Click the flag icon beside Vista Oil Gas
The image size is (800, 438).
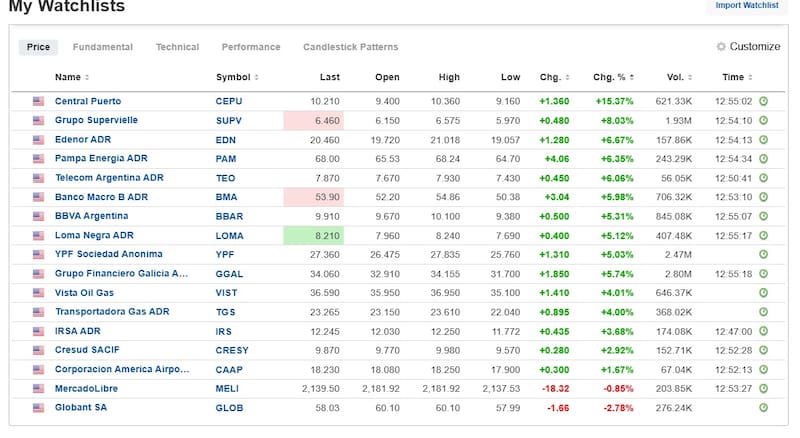point(39,292)
